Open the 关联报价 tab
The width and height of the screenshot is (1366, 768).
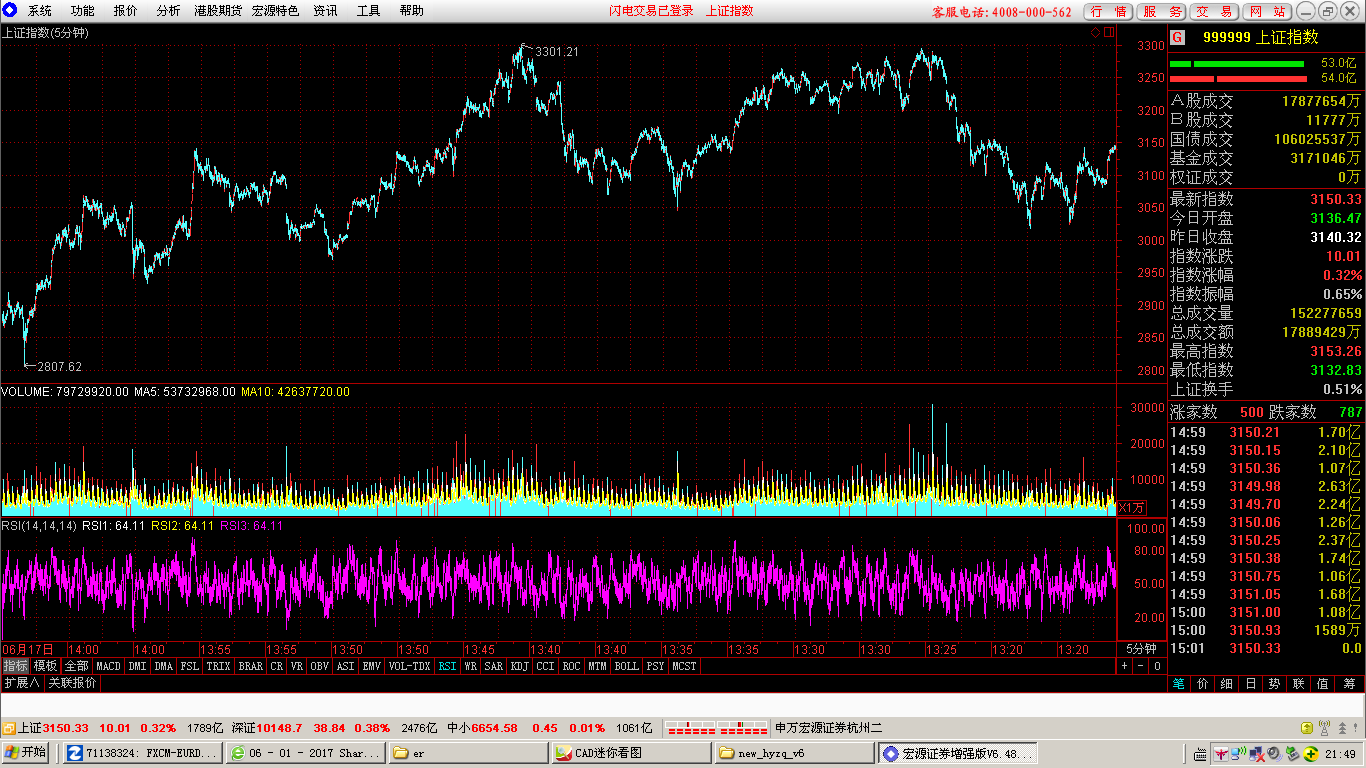pyautogui.click(x=73, y=683)
